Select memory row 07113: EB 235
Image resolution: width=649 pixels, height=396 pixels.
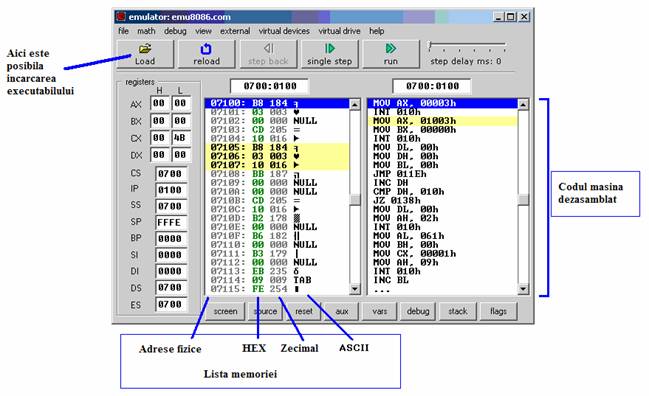[277, 271]
